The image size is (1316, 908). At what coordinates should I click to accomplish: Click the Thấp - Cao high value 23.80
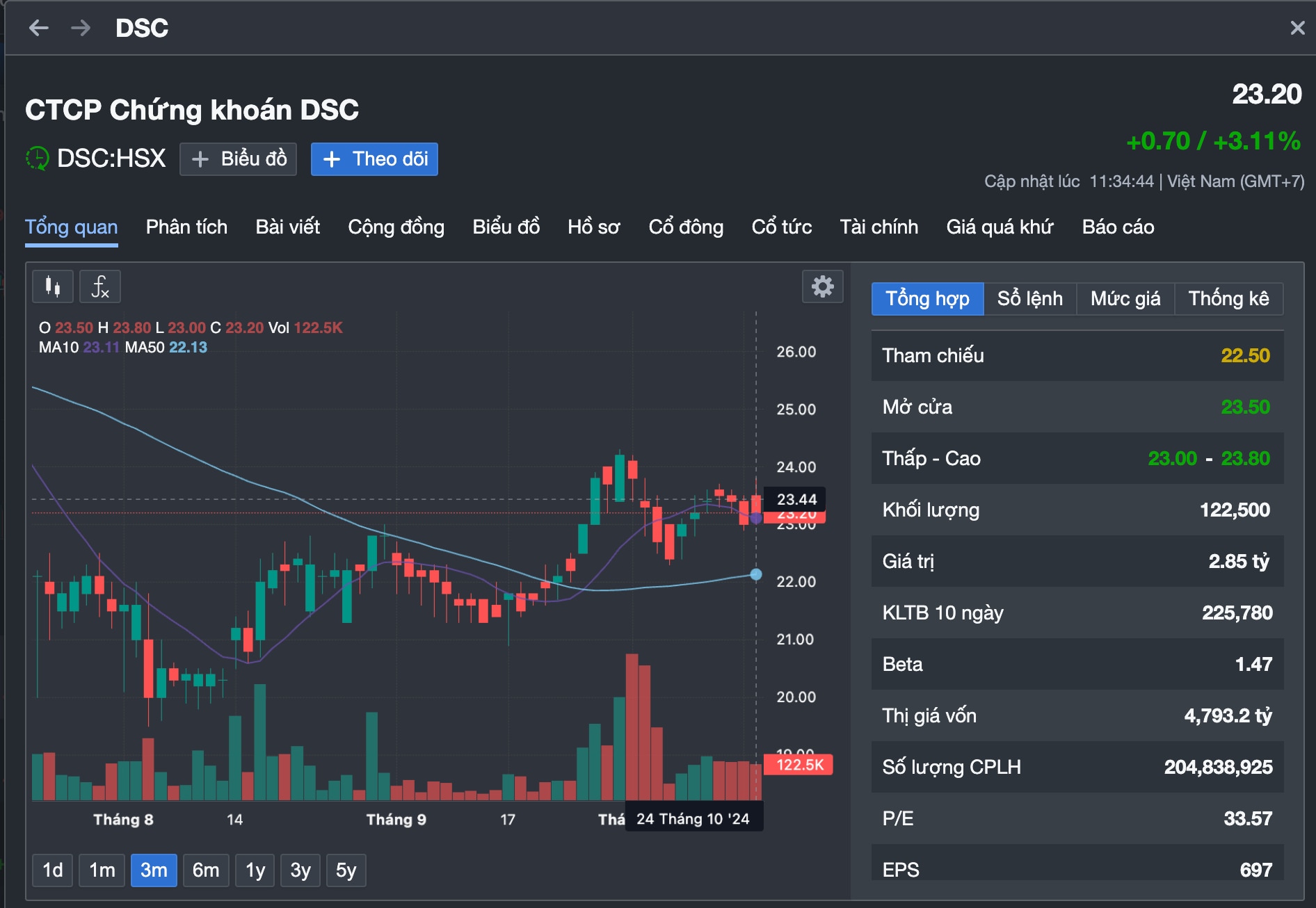tap(1245, 459)
